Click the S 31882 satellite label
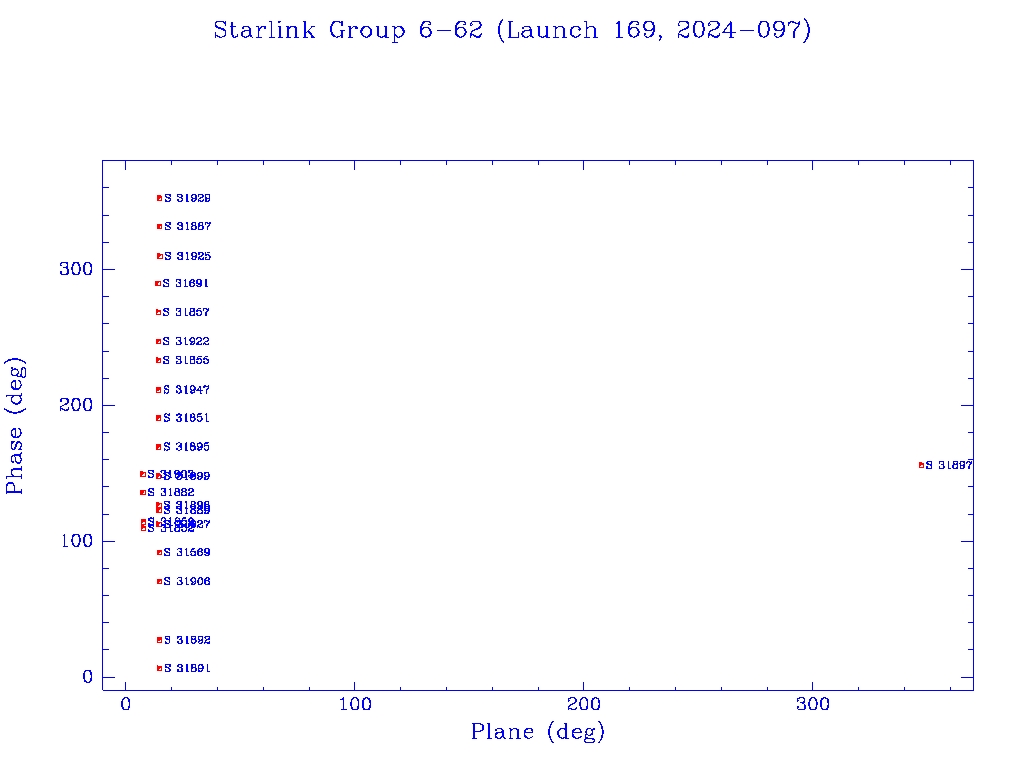1024x768 pixels. [170, 492]
